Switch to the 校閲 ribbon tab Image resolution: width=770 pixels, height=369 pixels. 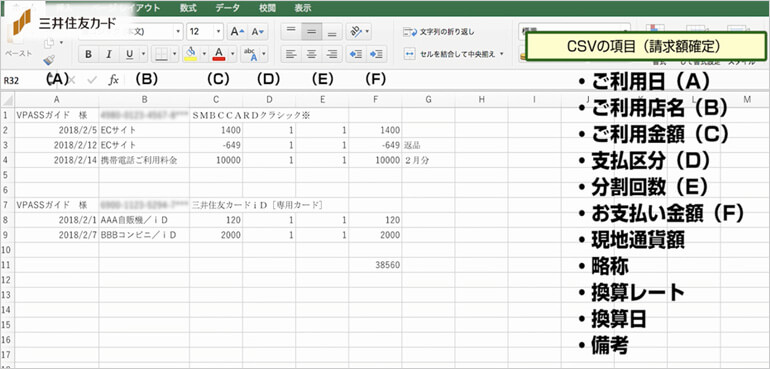[x=268, y=8]
